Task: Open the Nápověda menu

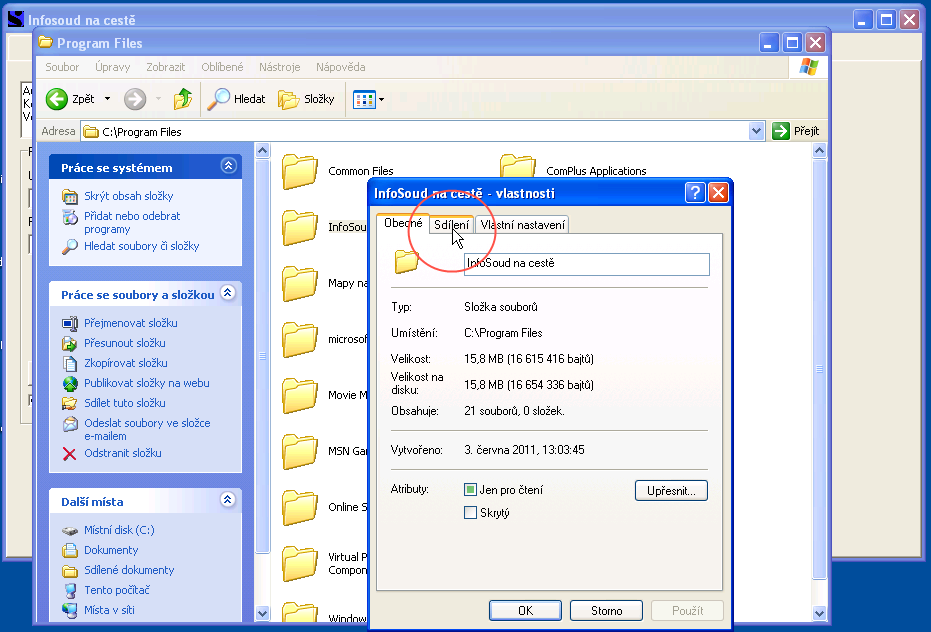Action: click(341, 67)
